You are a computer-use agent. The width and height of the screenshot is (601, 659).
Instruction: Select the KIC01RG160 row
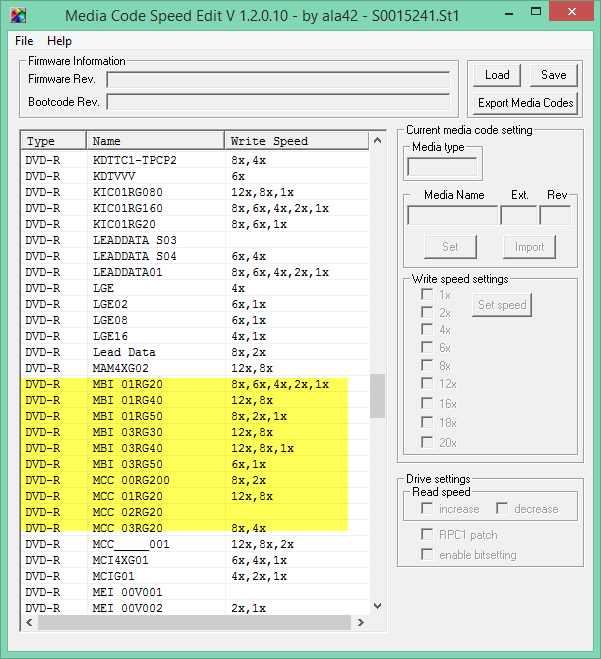tap(195, 208)
